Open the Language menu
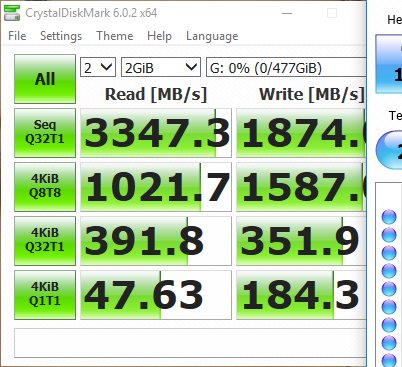 click(212, 36)
